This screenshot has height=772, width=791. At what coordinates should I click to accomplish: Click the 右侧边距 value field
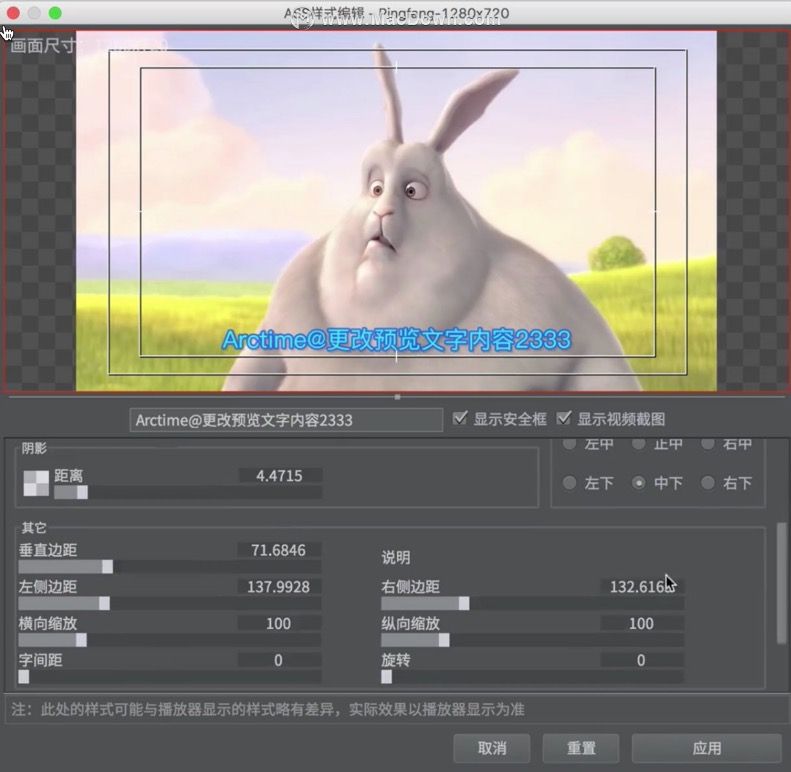coord(642,587)
